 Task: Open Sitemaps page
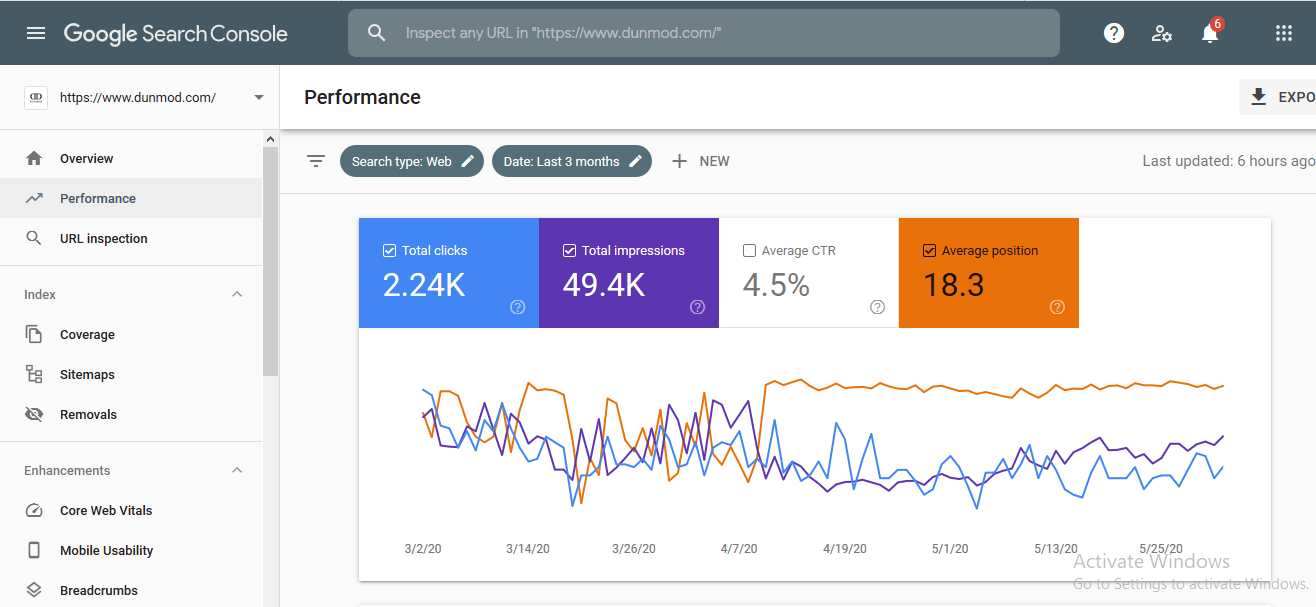click(131, 374)
